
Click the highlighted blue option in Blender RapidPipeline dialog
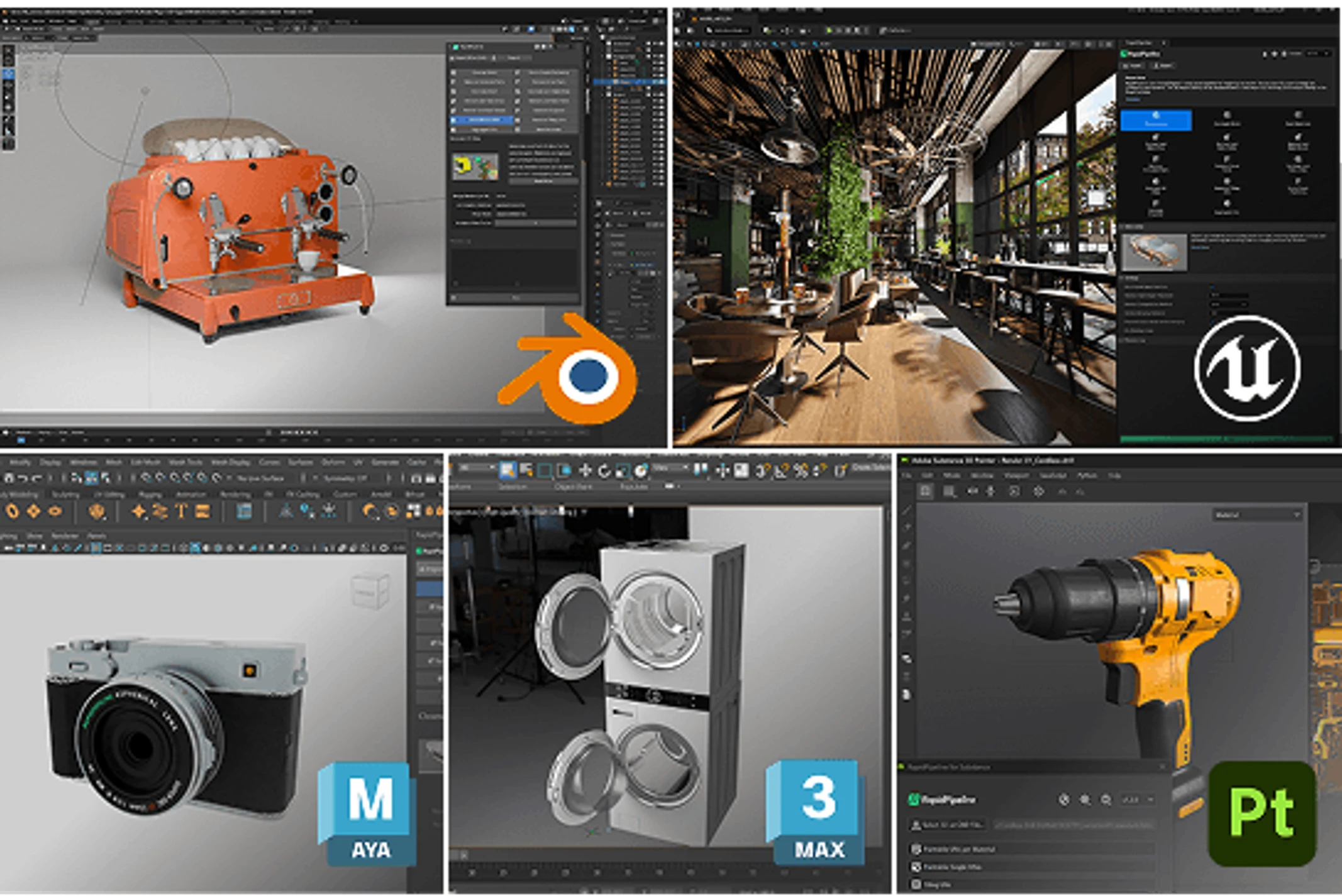[483, 119]
